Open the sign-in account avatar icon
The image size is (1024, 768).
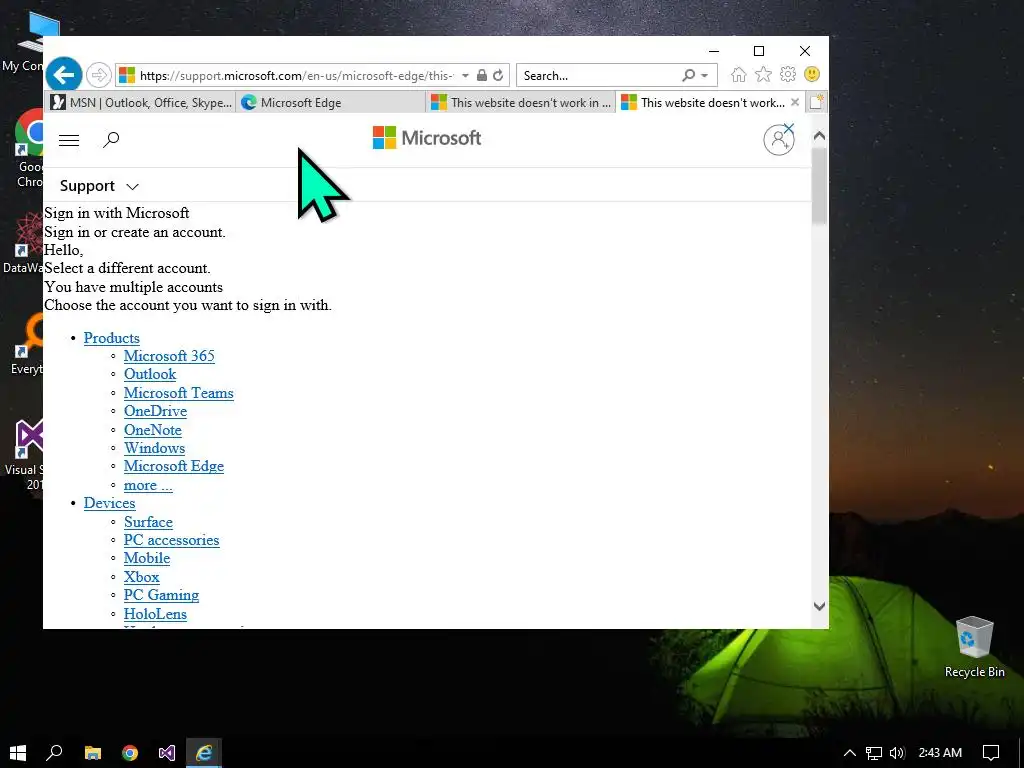pos(779,139)
